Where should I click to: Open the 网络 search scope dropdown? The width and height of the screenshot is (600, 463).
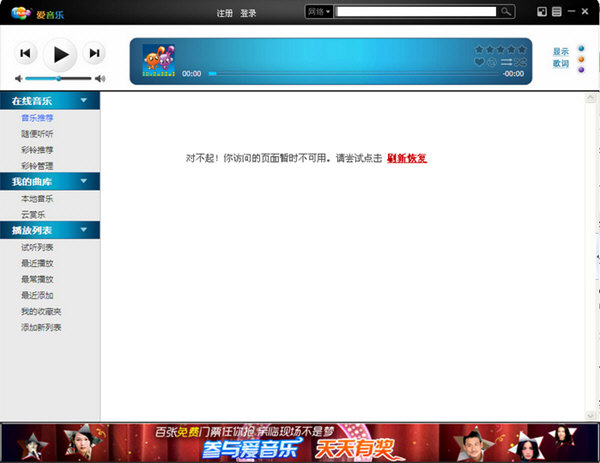click(x=319, y=12)
